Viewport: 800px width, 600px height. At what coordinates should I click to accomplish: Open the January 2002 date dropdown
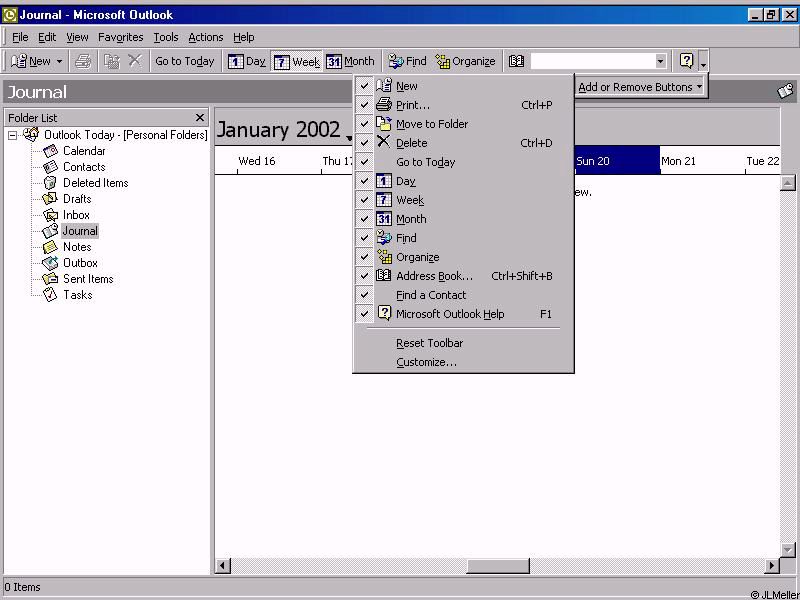[349, 138]
